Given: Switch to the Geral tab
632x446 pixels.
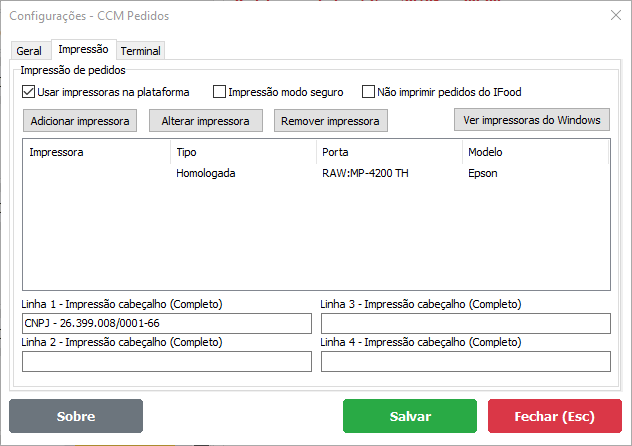Looking at the screenshot, I should 29,51.
